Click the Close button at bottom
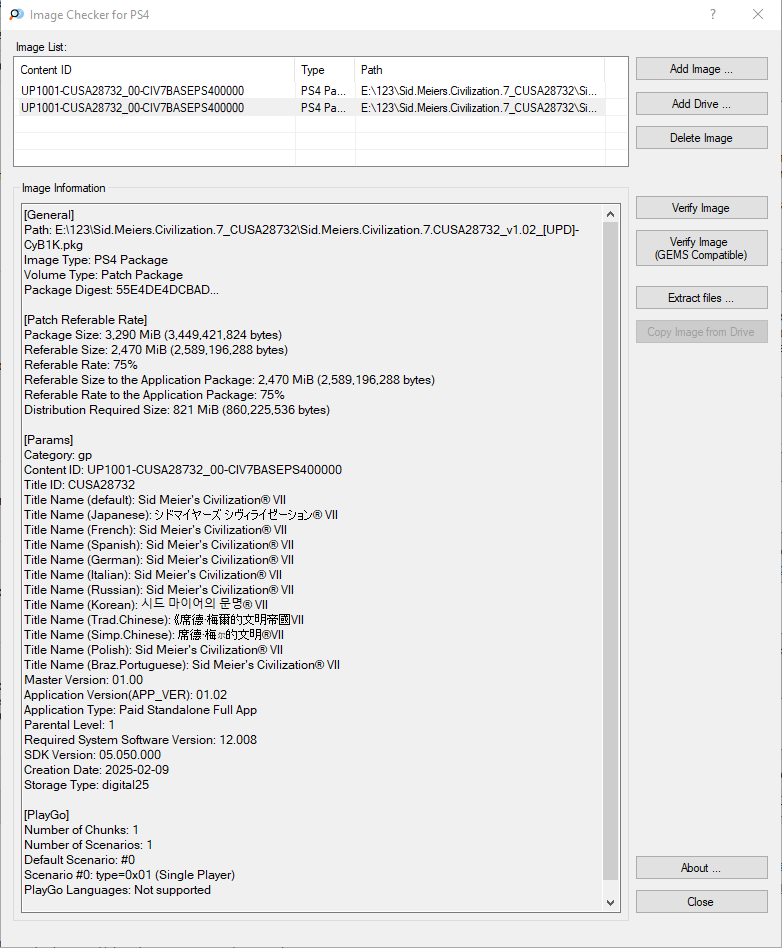Viewport: 782px width, 948px height. [702, 902]
